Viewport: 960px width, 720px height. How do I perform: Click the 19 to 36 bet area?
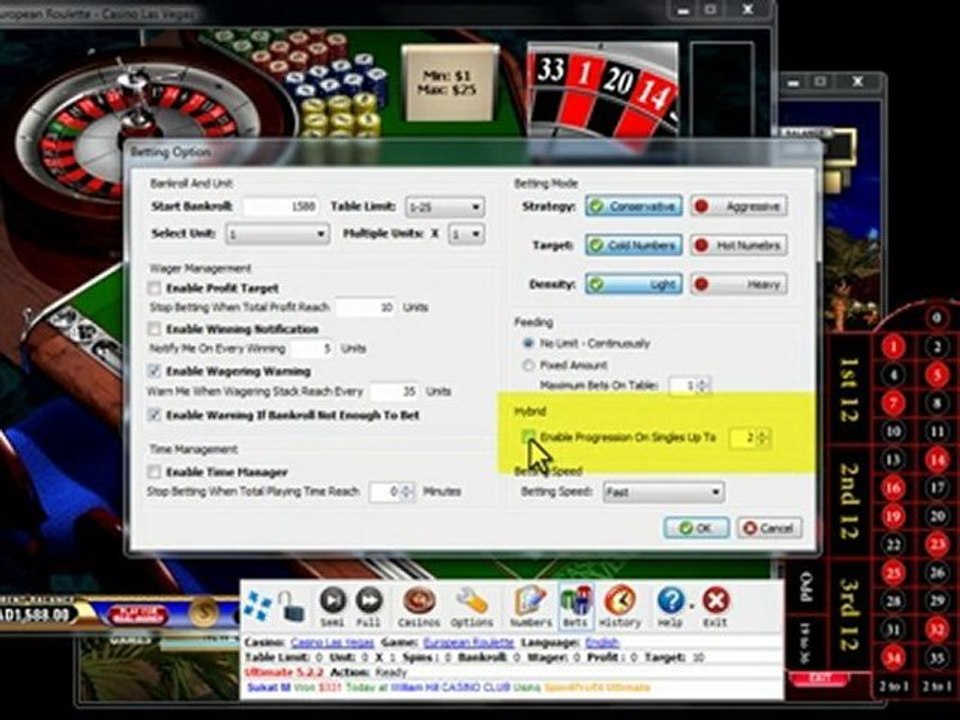coord(806,641)
